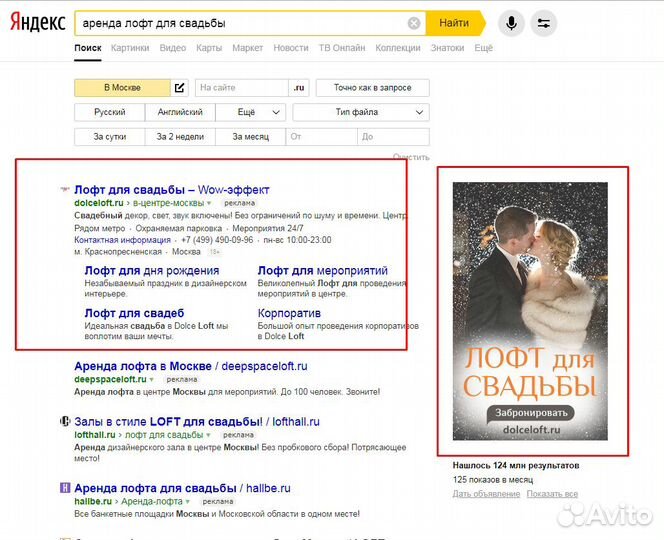This screenshot has height=540, width=664.
Task: Click Дать объявление link
Action: (486, 494)
